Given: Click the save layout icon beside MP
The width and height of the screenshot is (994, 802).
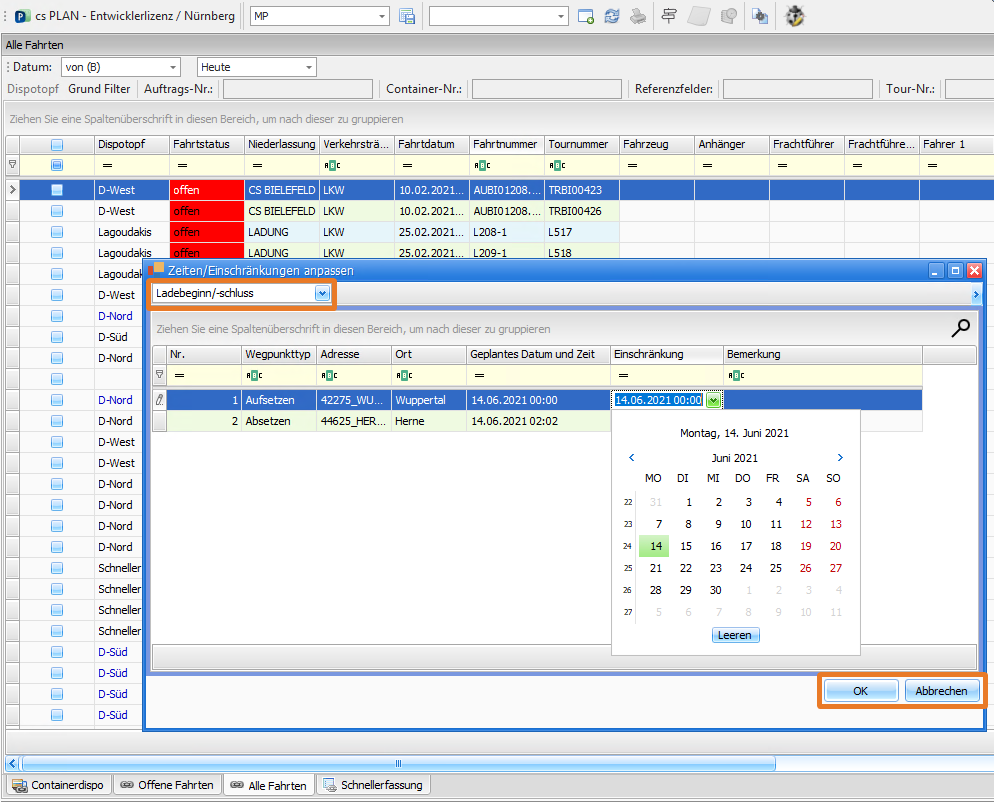Looking at the screenshot, I should coord(407,16).
